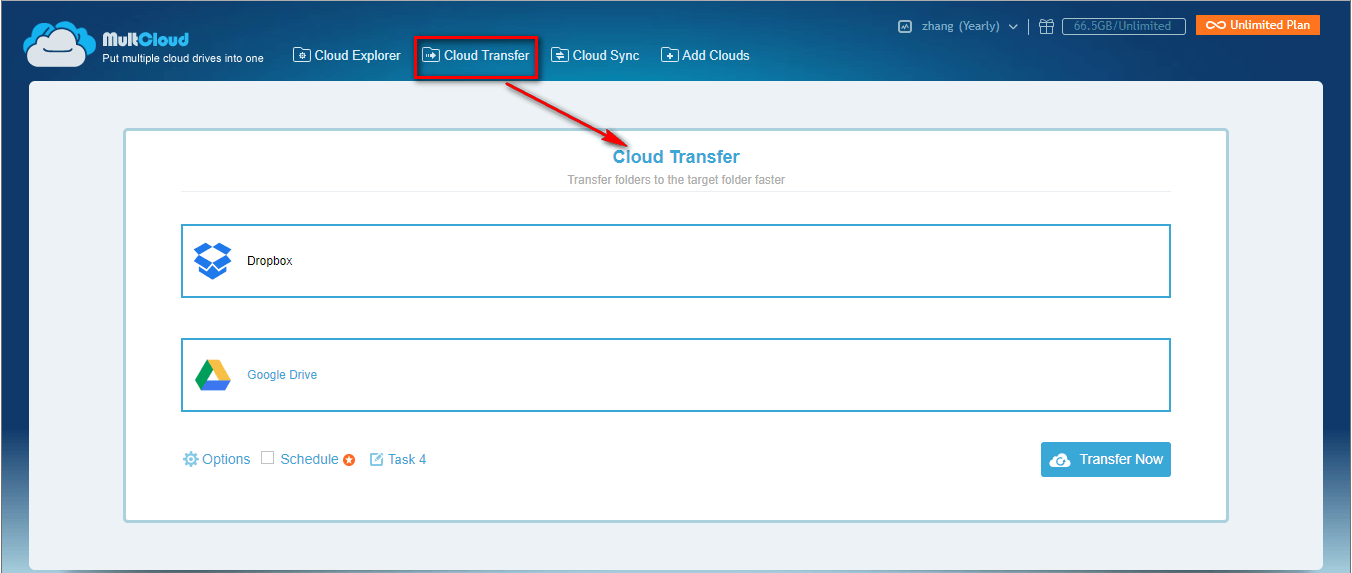Click the gift box icon
Screen dimensions: 1352x573
(x=1046, y=26)
